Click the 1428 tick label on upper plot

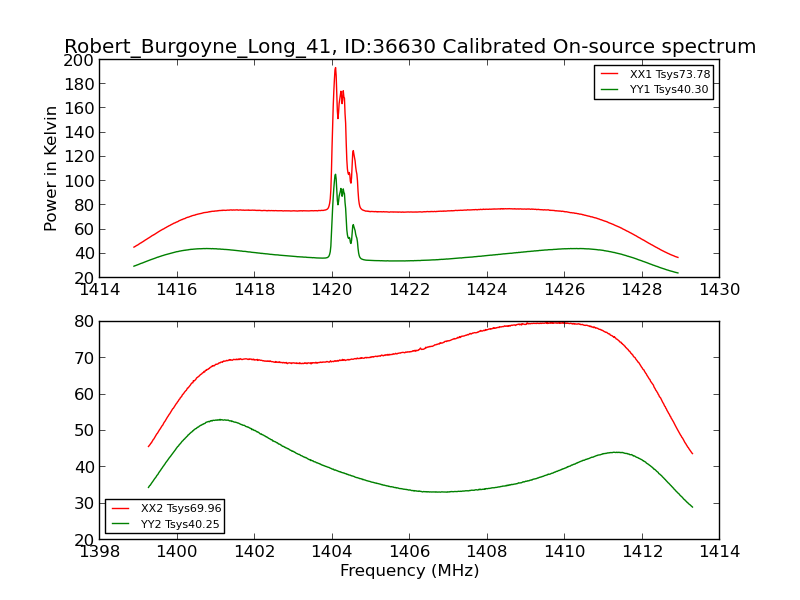point(642,290)
